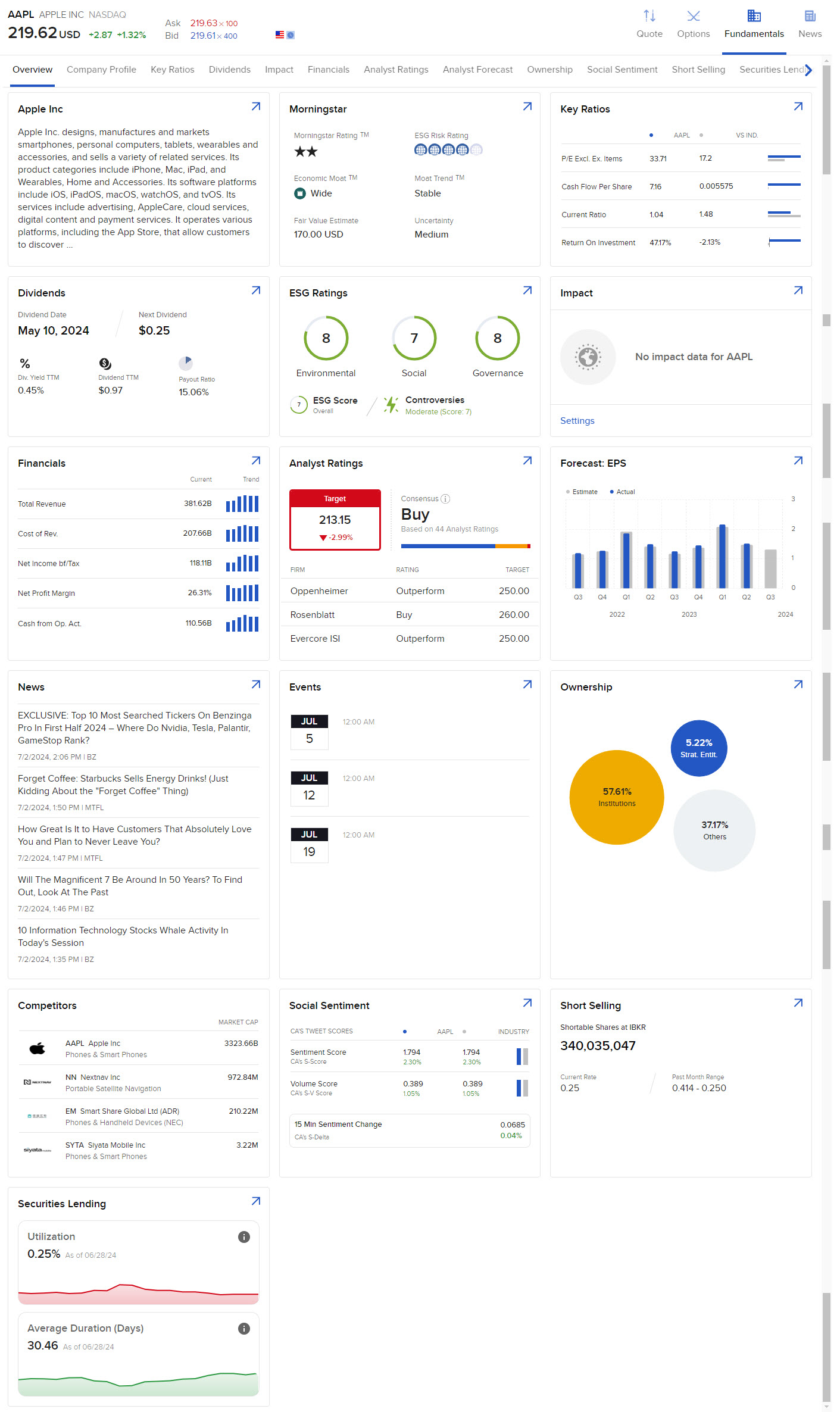Image resolution: width=840 pixels, height=1412 pixels.
Task: Select the Institutions ownership bubble
Action: pos(617,797)
